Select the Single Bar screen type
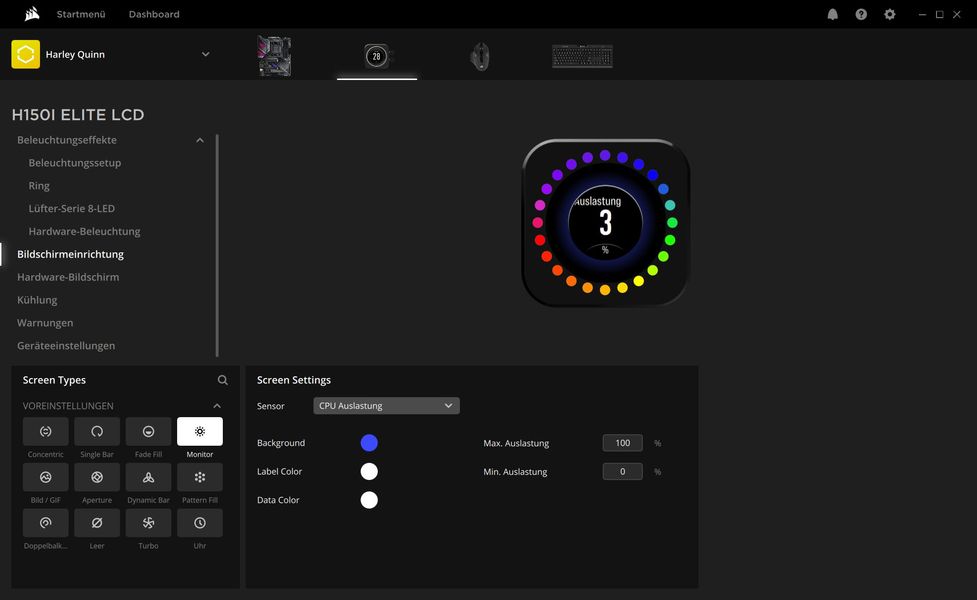Image resolution: width=977 pixels, height=600 pixels. (x=97, y=431)
